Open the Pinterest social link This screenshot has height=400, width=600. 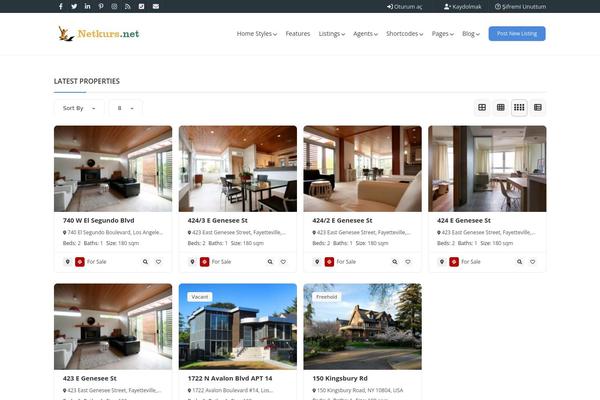point(101,7)
